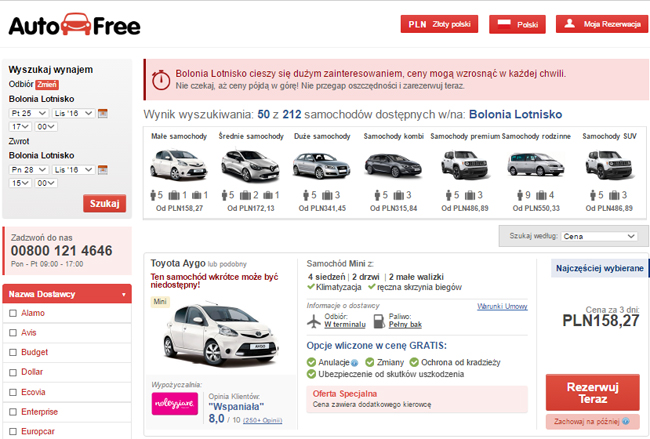This screenshot has height=439, width=650.
Task: Click the nolegiare supplier logo
Action: click(175, 403)
